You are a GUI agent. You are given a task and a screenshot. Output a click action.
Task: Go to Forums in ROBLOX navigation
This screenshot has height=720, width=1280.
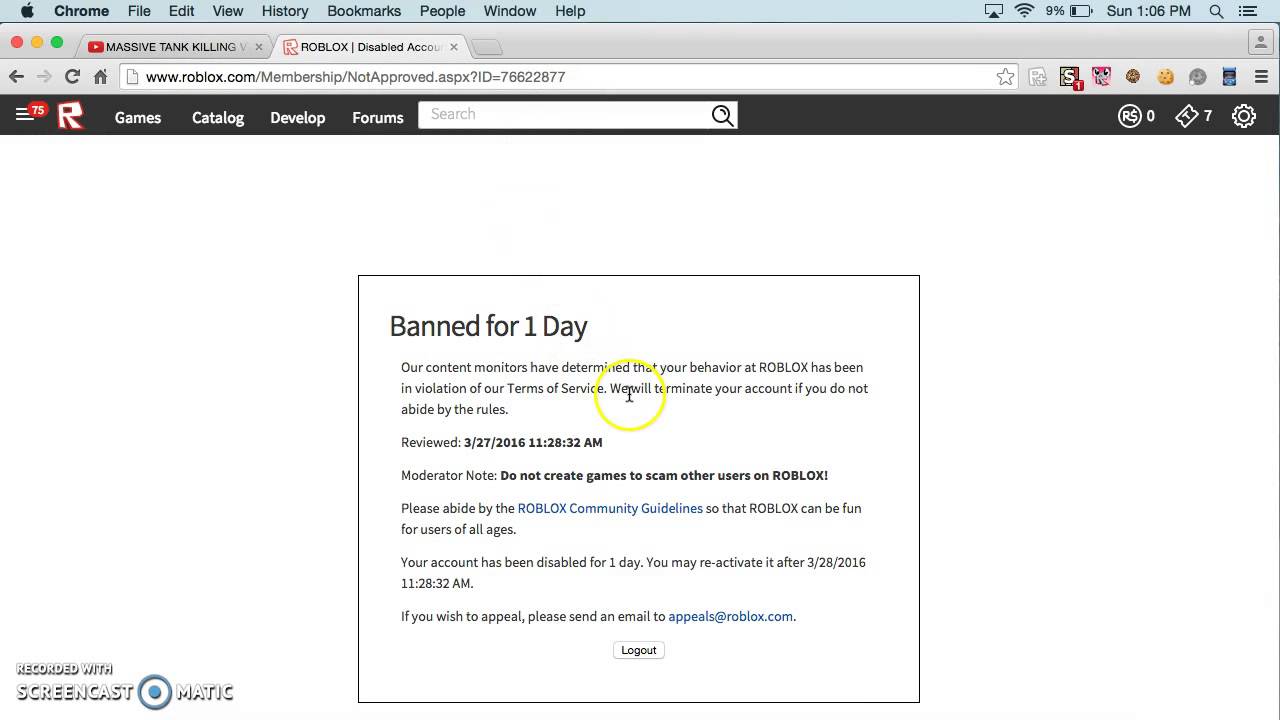[378, 117]
